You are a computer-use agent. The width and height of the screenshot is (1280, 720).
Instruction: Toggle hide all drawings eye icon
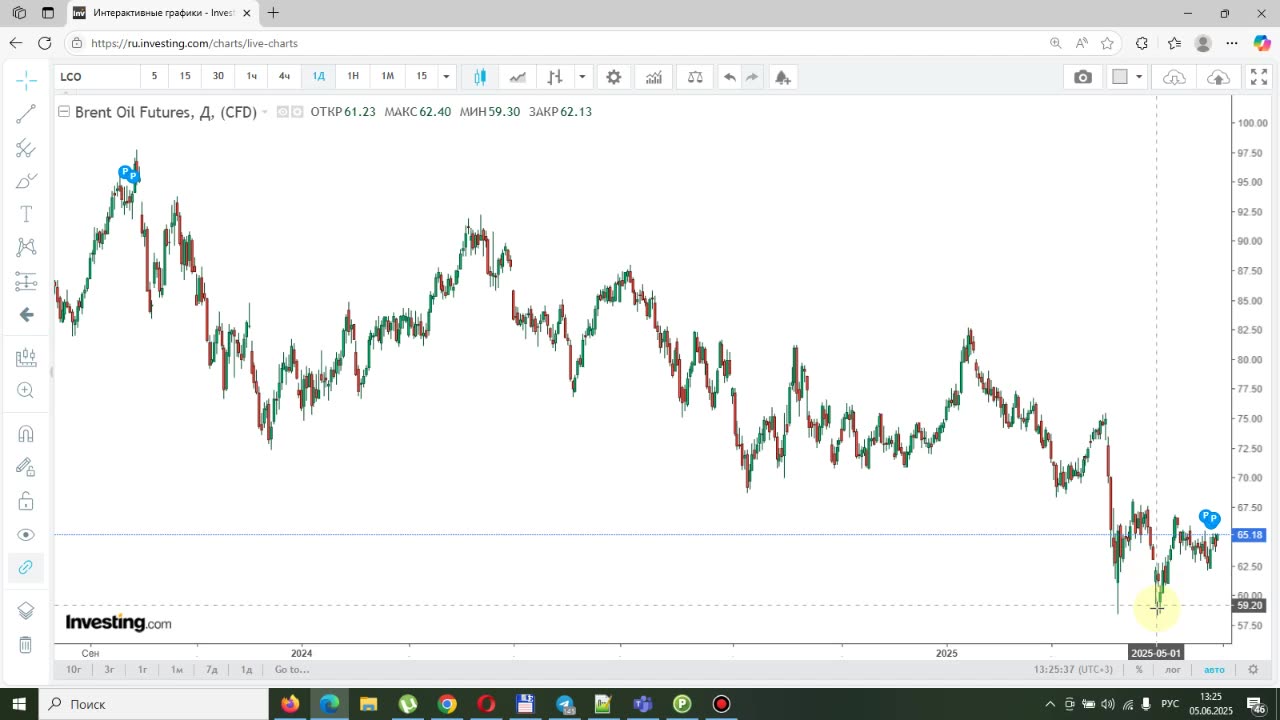click(26, 535)
